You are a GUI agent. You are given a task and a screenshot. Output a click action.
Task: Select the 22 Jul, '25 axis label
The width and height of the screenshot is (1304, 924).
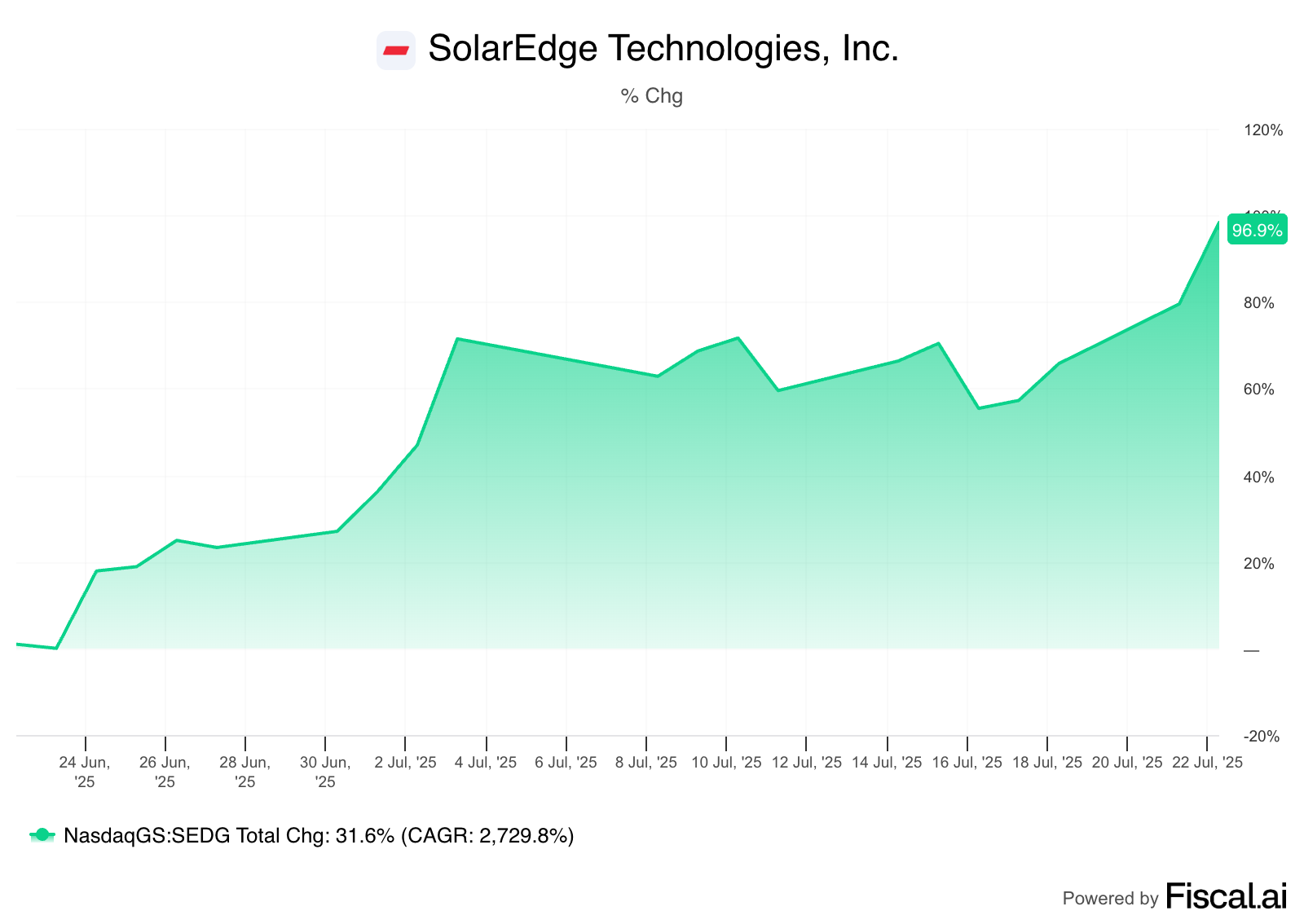pos(1207,763)
